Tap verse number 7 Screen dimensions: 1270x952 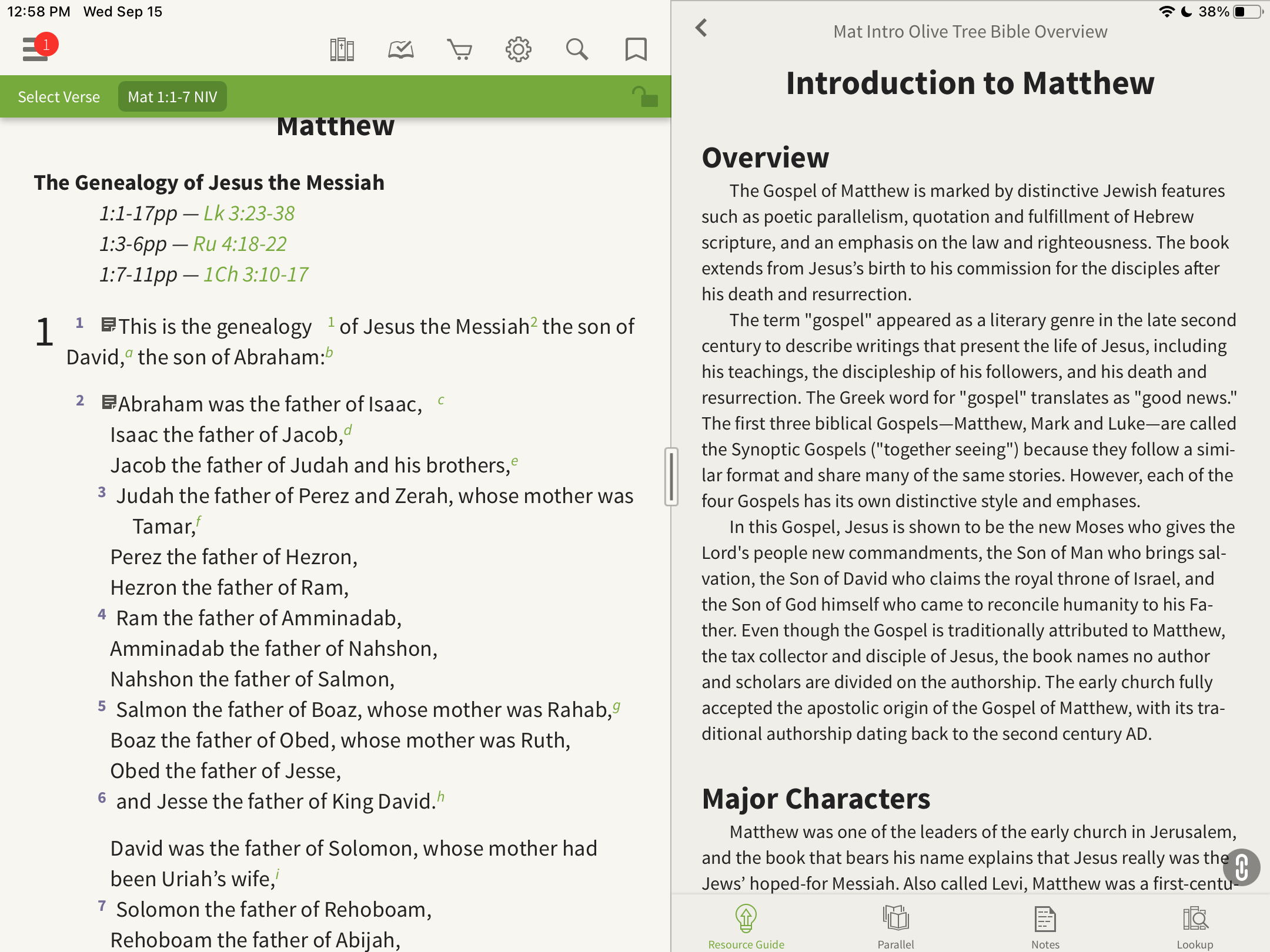[102, 906]
